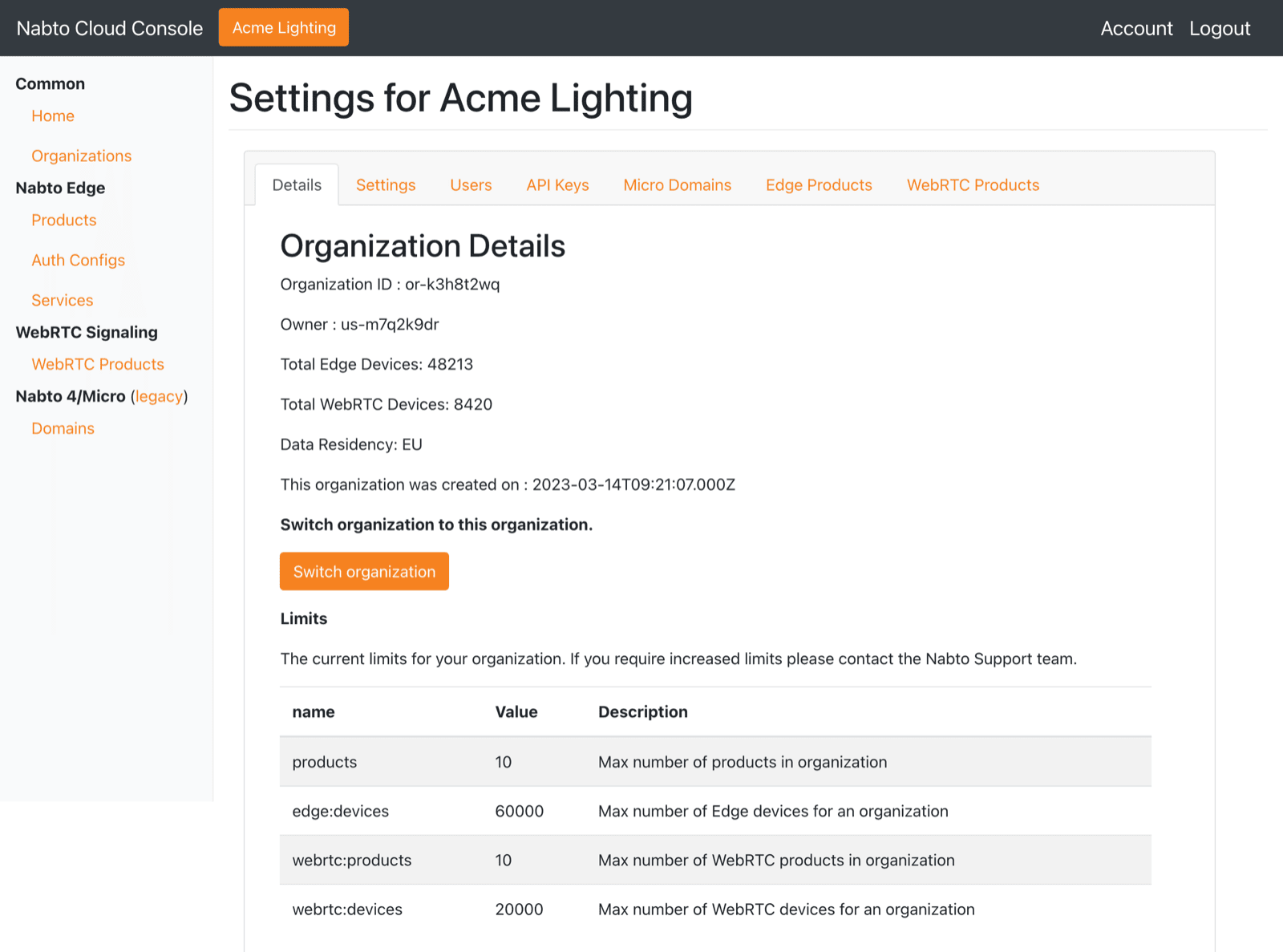Viewport: 1283px width, 952px height.
Task: Click the 'Data Residency: EU' line
Action: pyautogui.click(x=351, y=444)
